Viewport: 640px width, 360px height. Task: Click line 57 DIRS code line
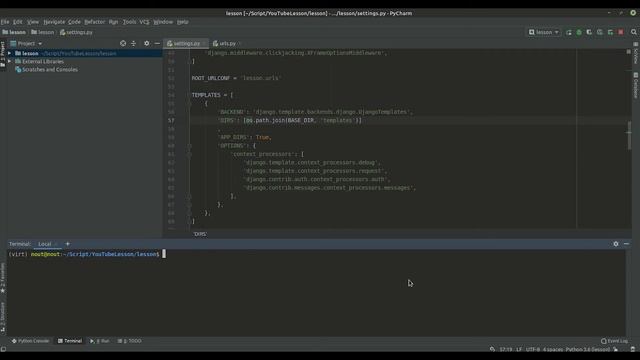[290, 120]
